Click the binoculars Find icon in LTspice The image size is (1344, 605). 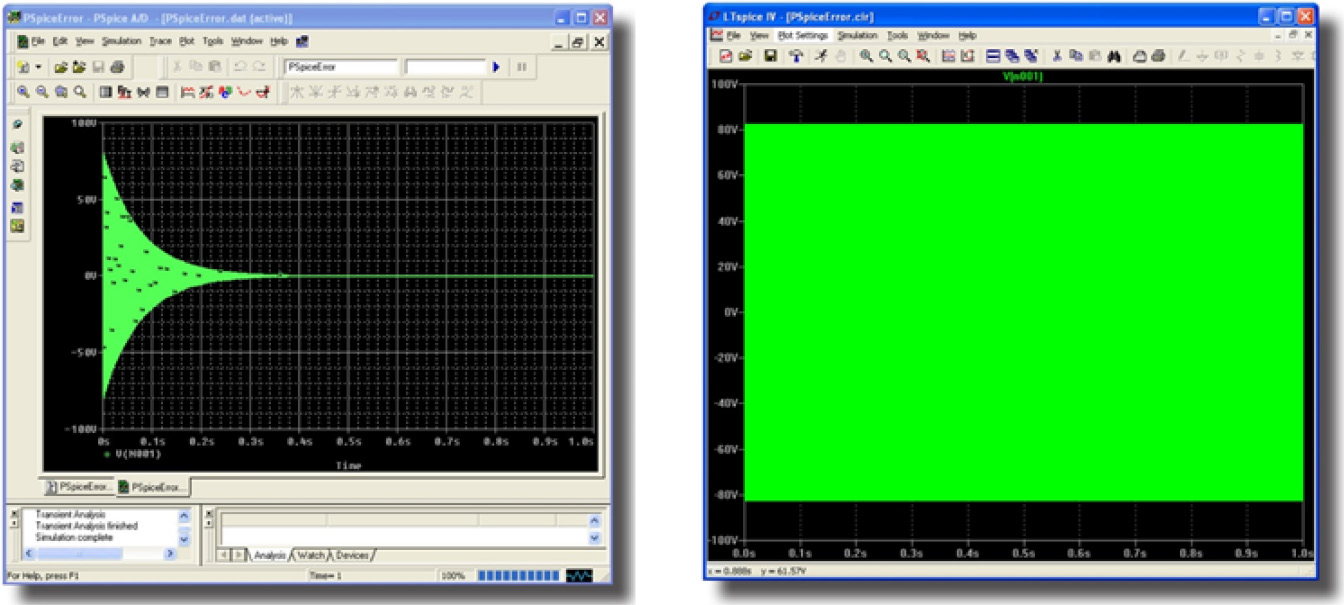click(x=1113, y=56)
